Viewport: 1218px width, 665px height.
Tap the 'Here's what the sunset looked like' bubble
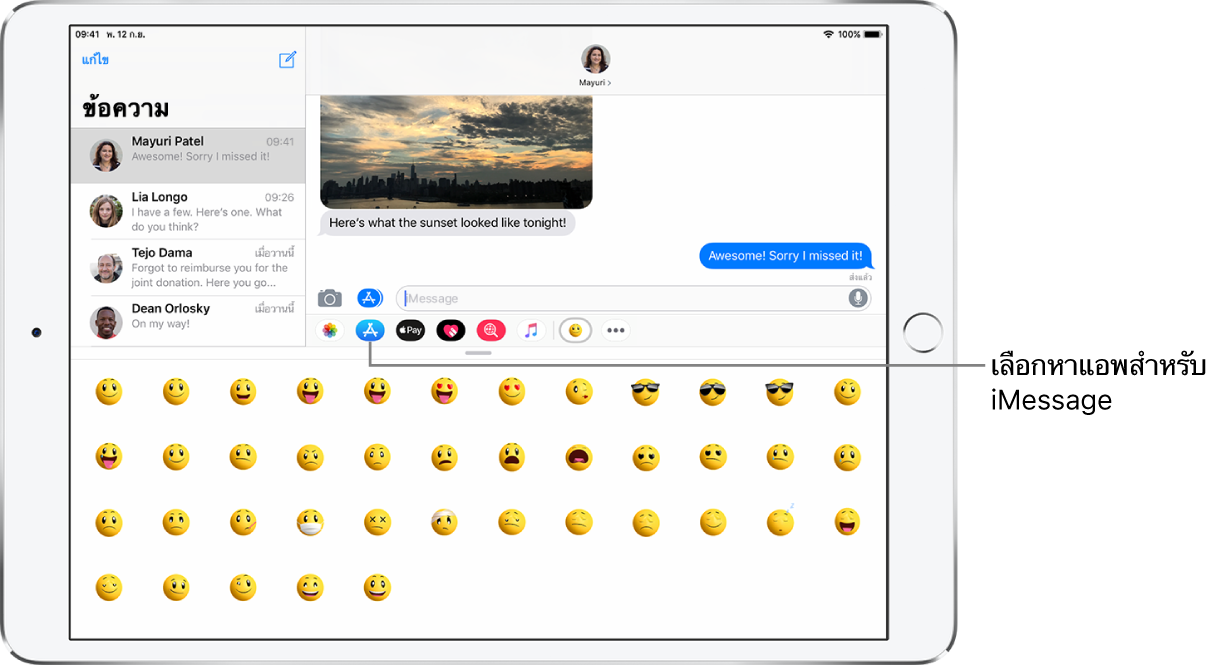(447, 223)
